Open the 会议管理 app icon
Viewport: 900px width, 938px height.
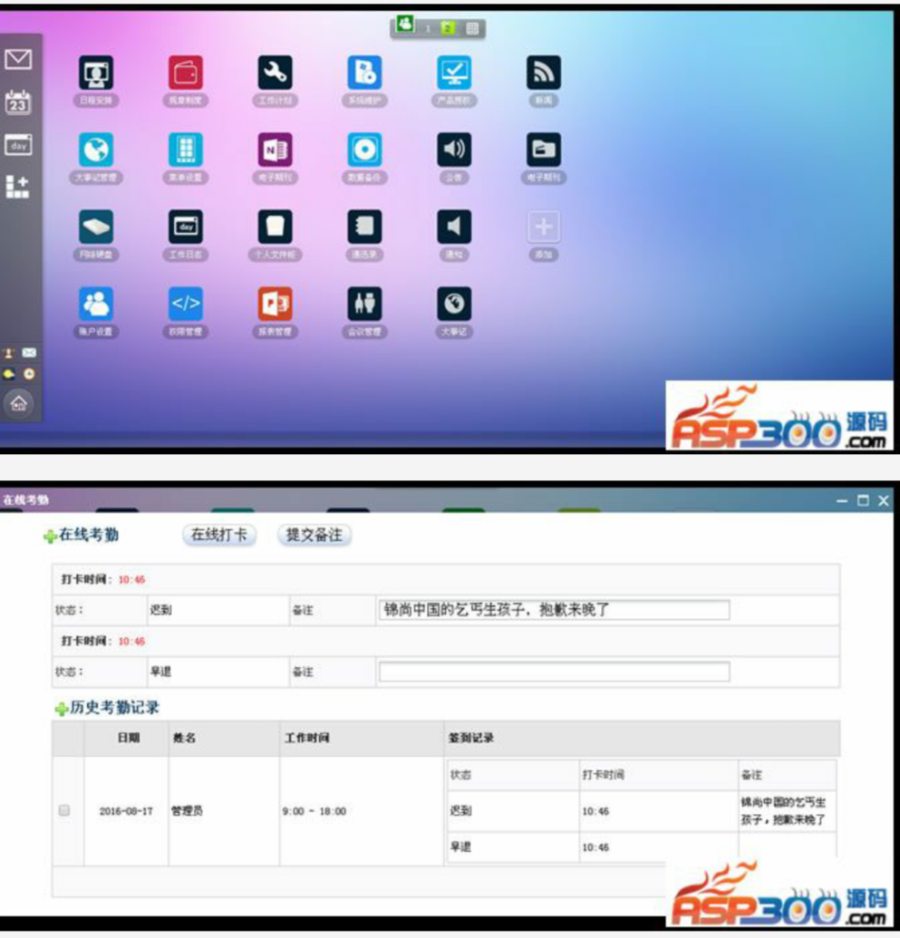click(364, 304)
